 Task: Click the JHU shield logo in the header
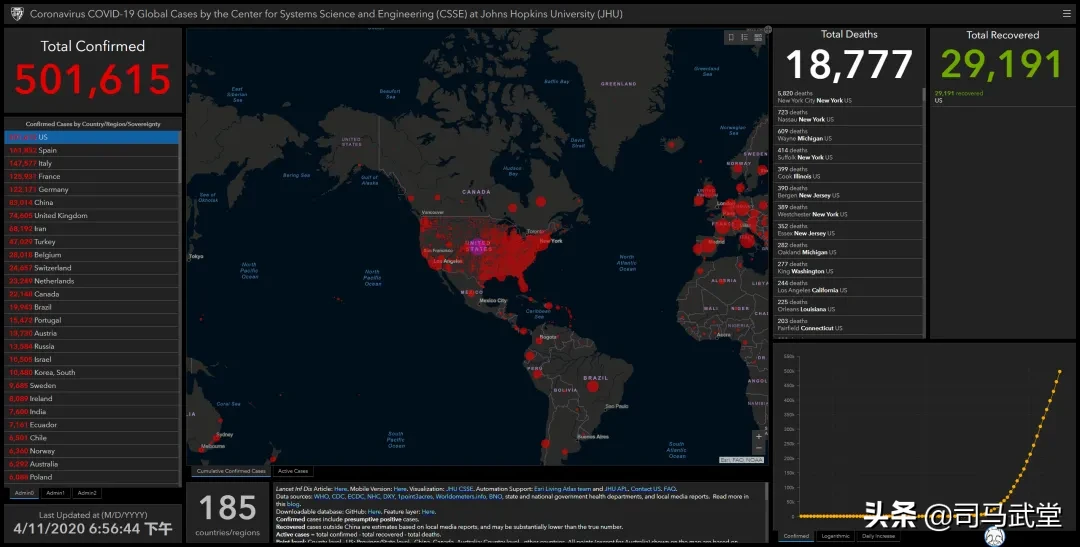[x=15, y=14]
